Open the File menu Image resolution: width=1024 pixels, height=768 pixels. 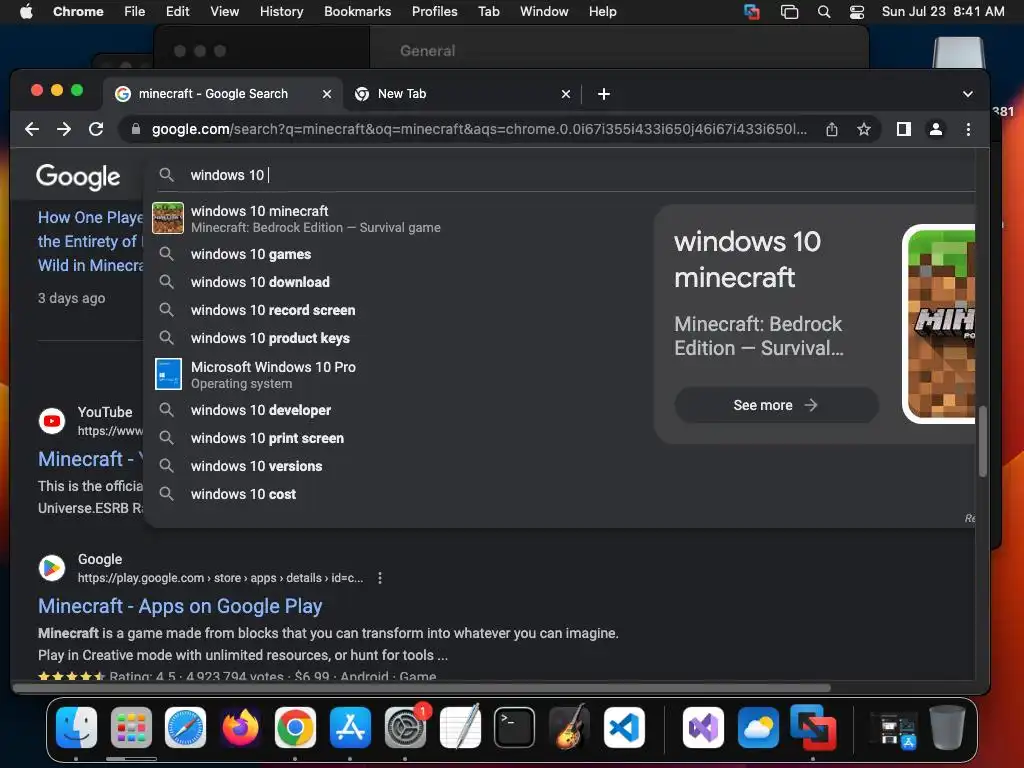(x=135, y=12)
